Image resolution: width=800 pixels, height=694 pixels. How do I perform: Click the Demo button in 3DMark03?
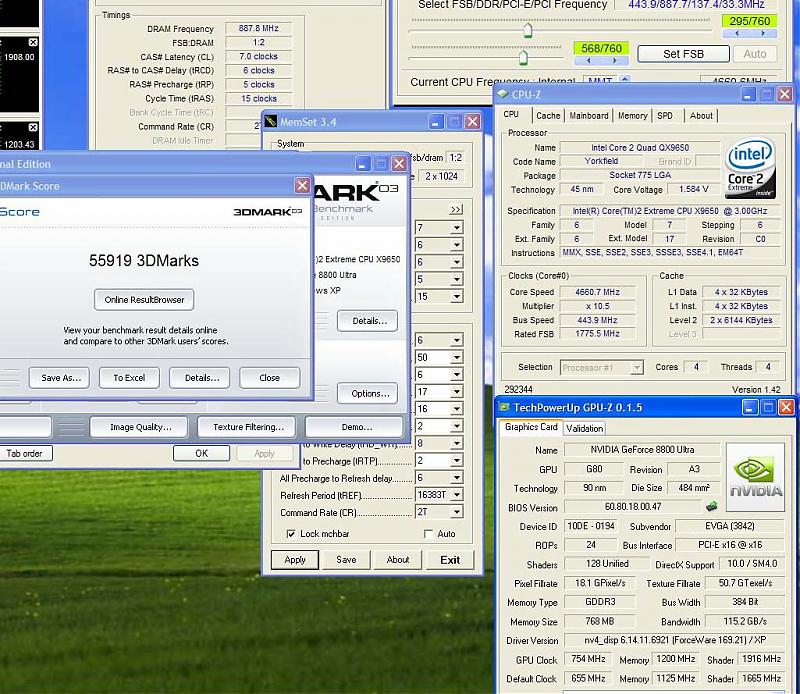coord(355,427)
